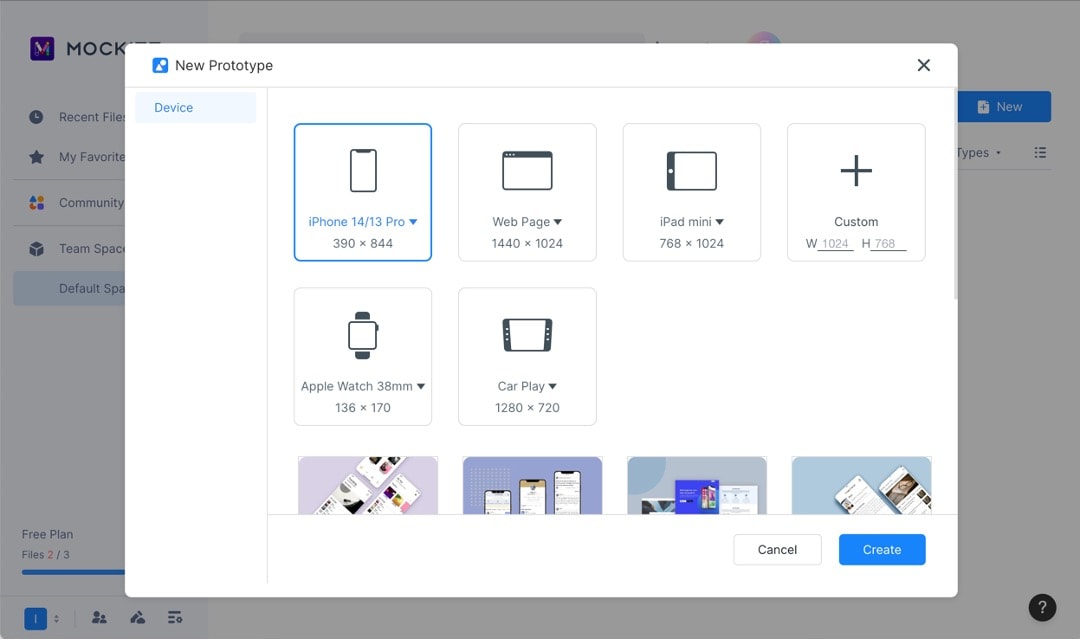Click the Files 2 / 3 counter
This screenshot has height=640, width=1080.
[45, 555]
